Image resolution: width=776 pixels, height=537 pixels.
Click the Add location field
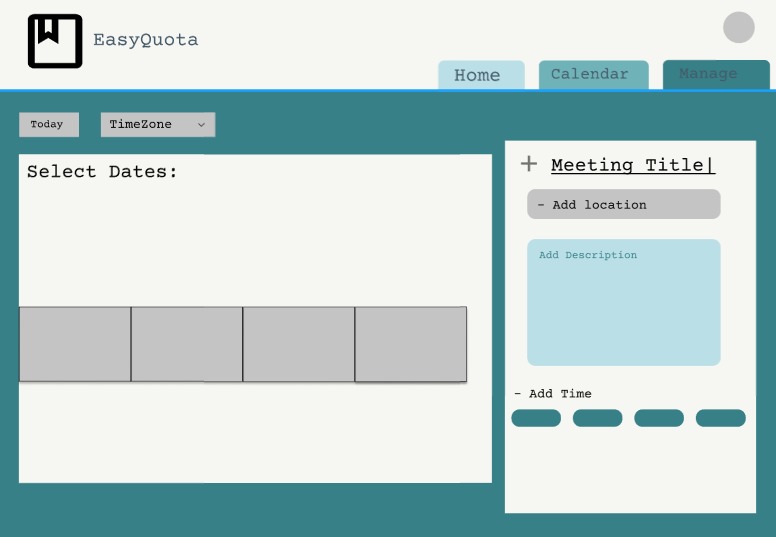(624, 204)
